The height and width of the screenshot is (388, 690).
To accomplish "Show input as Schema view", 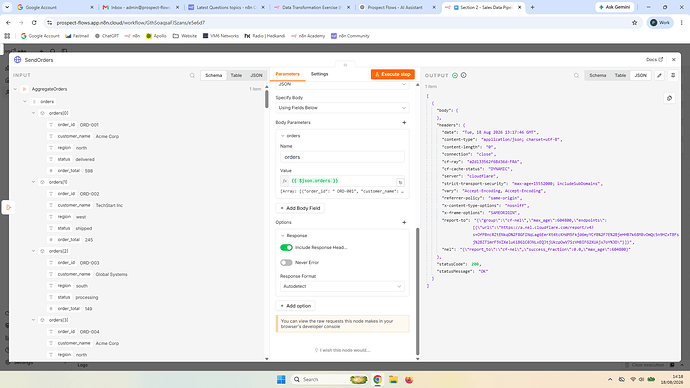I will click(x=213, y=75).
